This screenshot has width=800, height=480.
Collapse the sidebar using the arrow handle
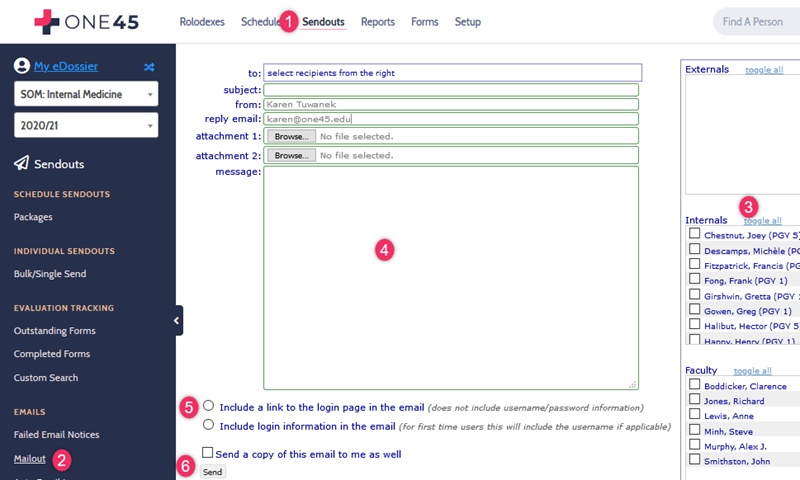176,320
